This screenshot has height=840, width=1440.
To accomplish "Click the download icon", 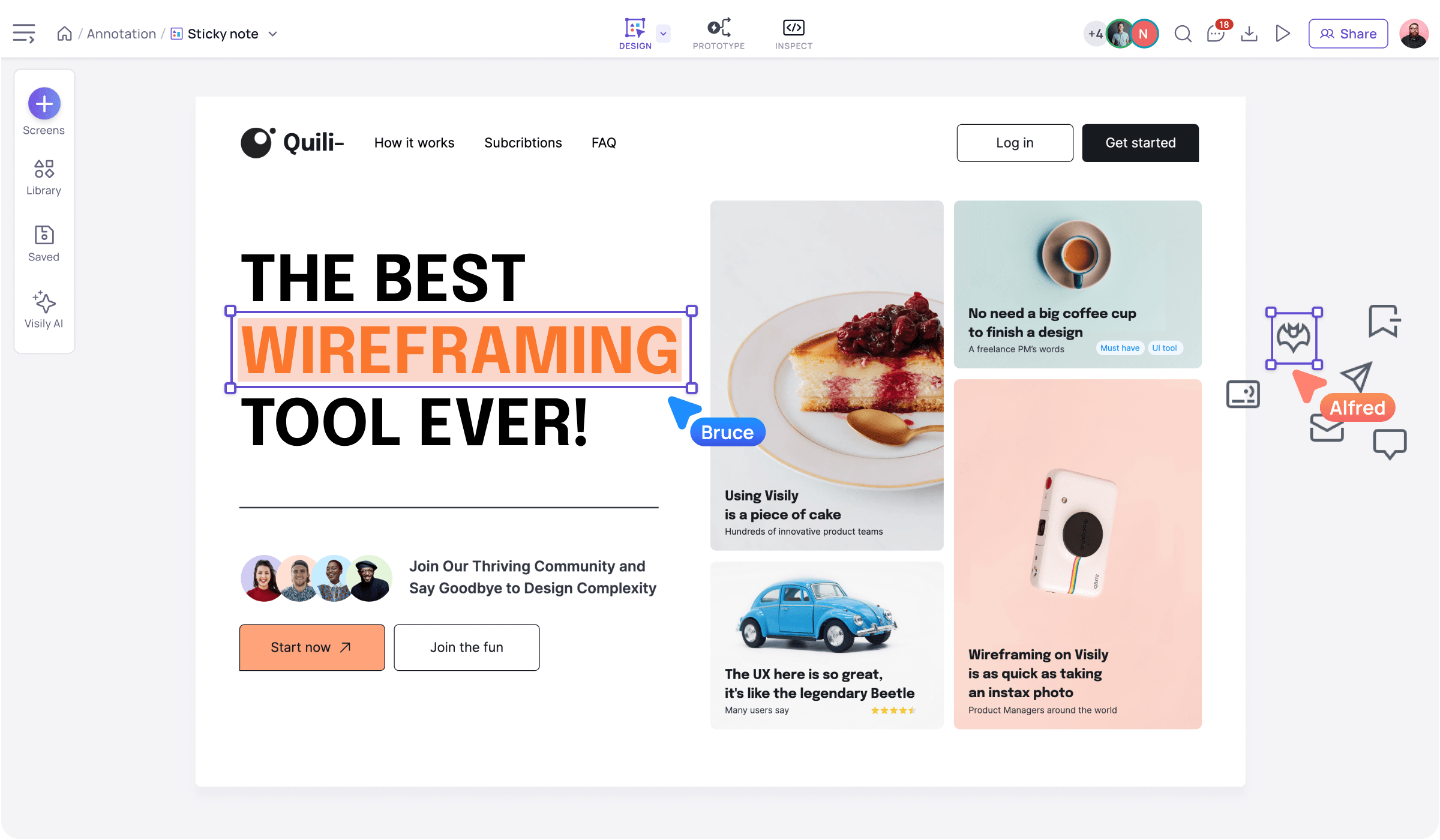I will click(1248, 33).
